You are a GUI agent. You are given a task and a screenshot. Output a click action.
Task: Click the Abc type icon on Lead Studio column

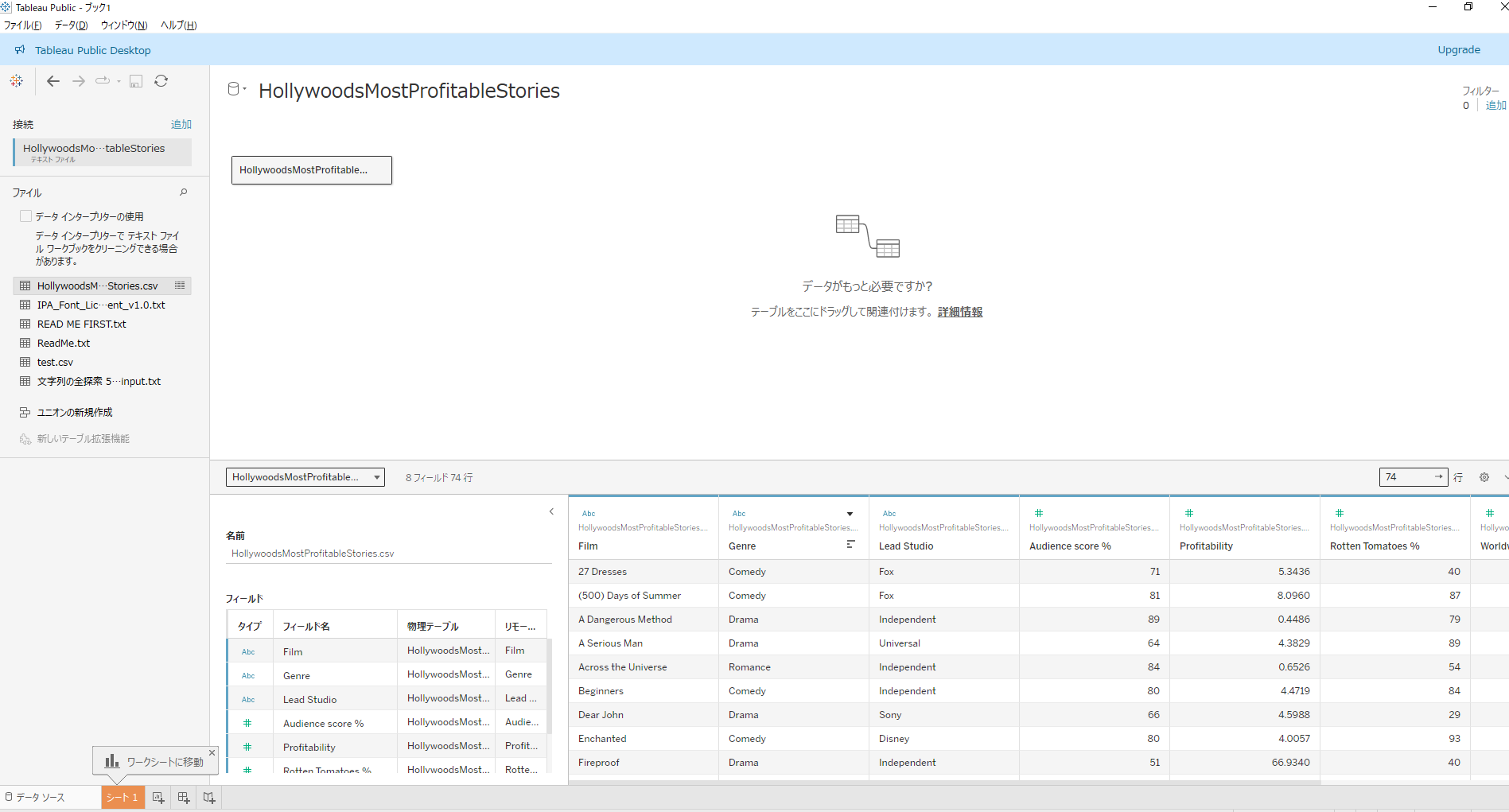pyautogui.click(x=889, y=514)
